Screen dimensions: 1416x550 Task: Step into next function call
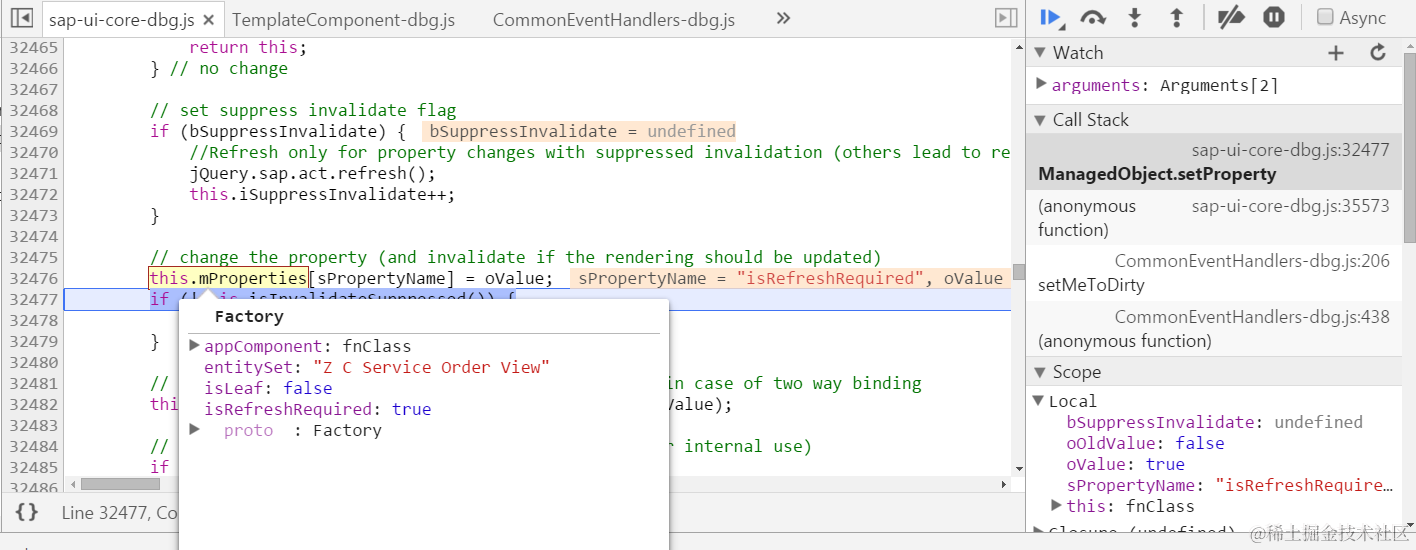(1135, 17)
